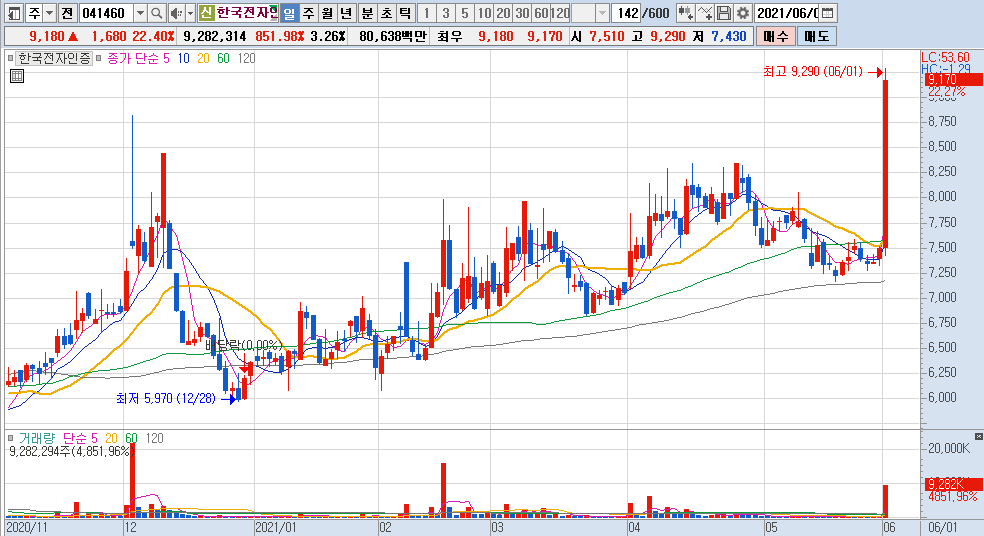Screen dimensions: 984x536
Task: Click the small square before 거래량 label
Action: coord(10,438)
